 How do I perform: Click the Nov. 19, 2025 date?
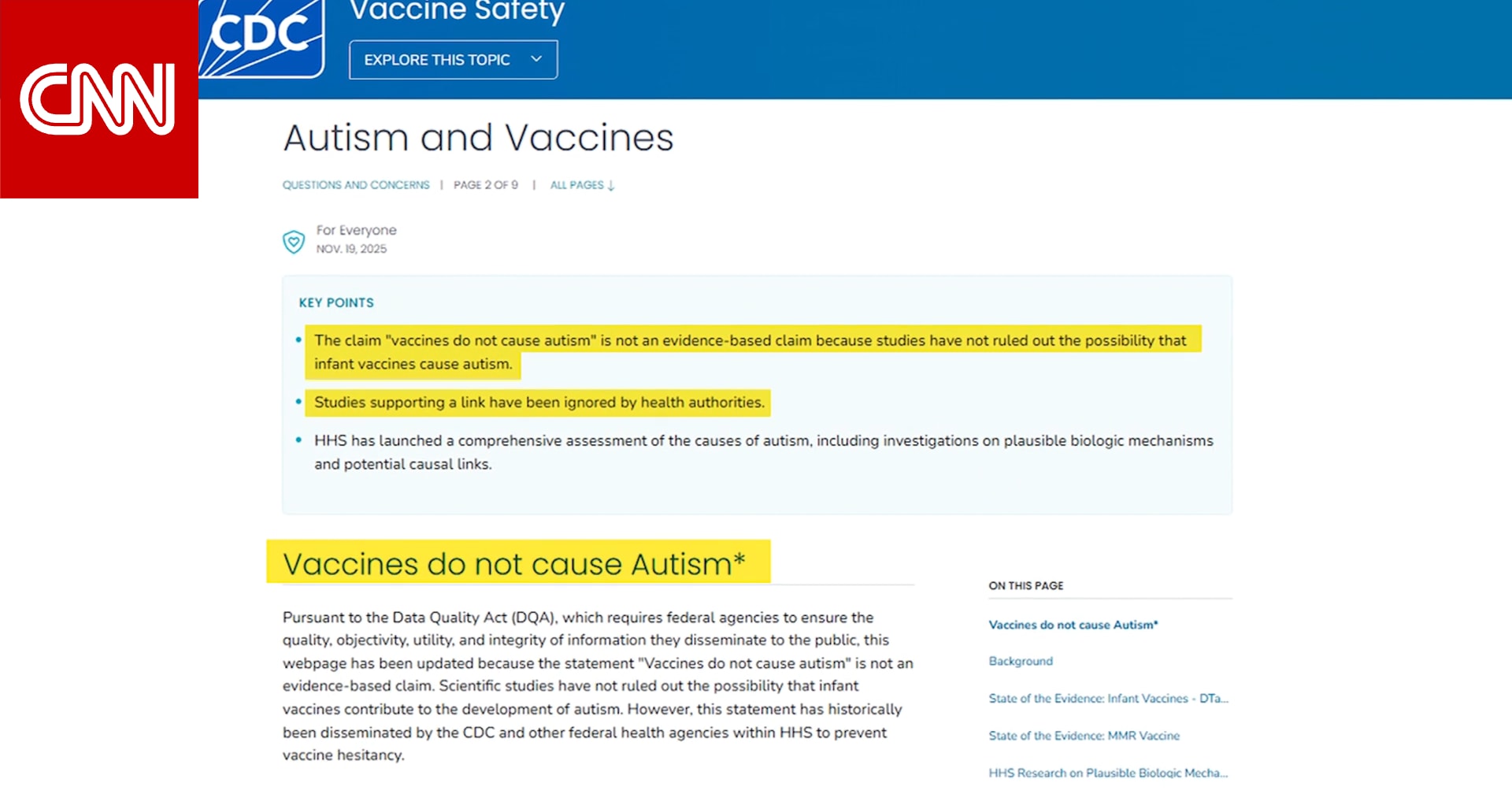pos(351,249)
